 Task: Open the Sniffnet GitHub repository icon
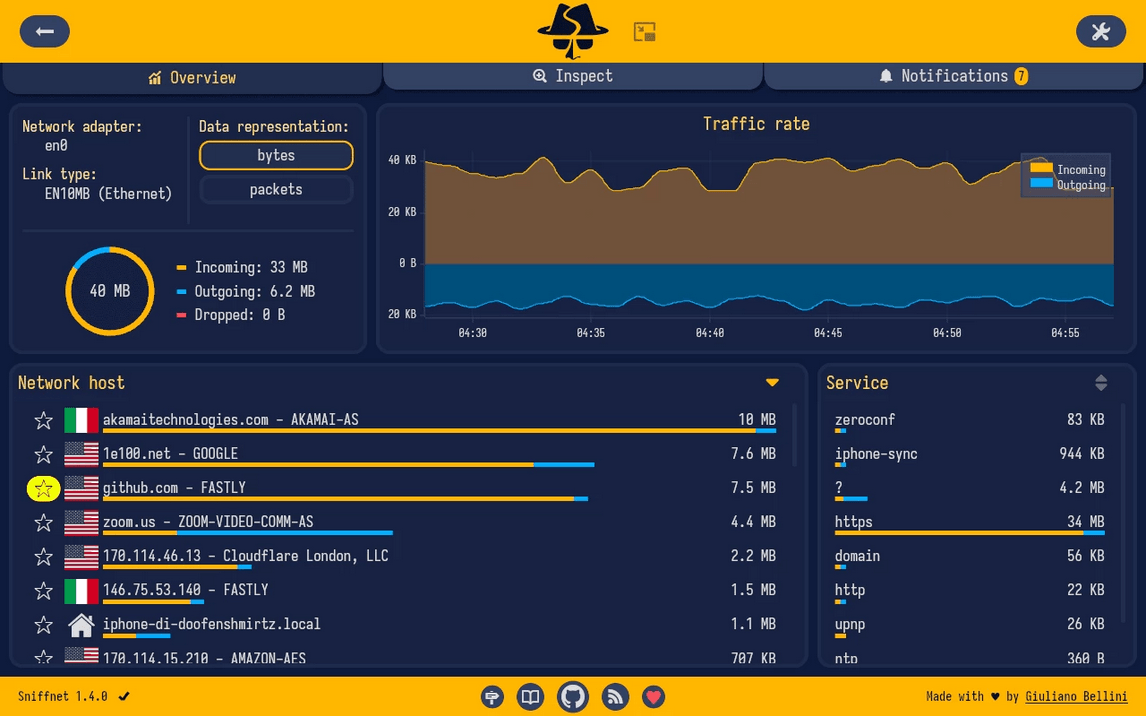[x=573, y=697]
